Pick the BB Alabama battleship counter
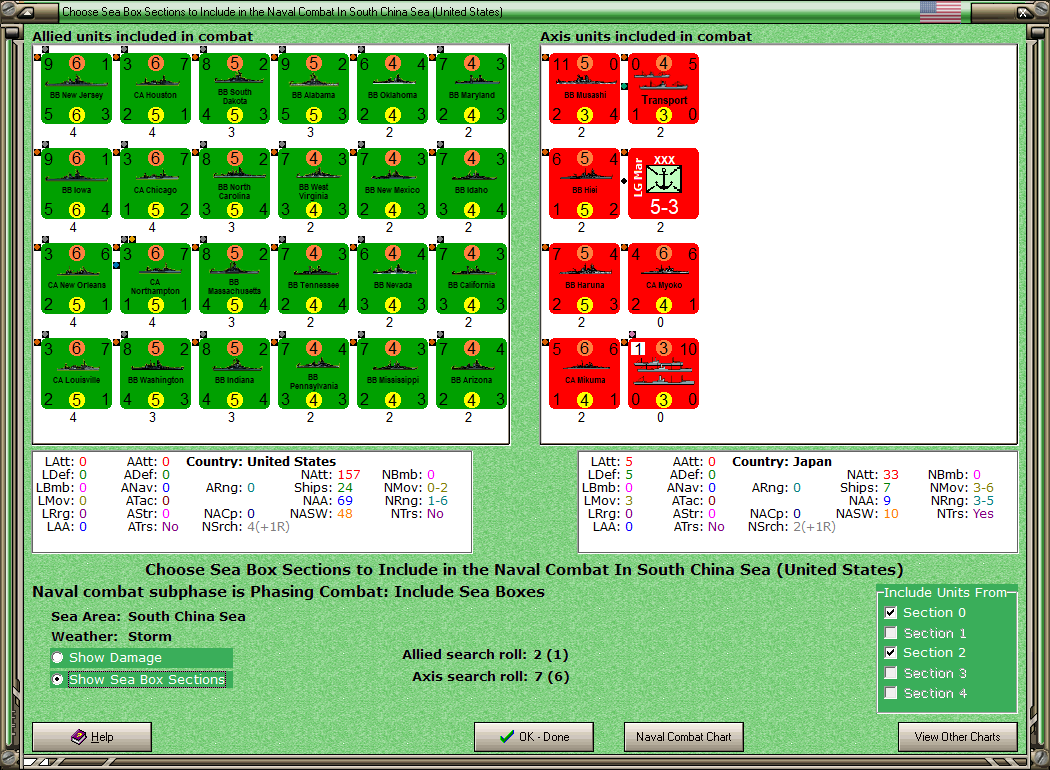 point(313,89)
